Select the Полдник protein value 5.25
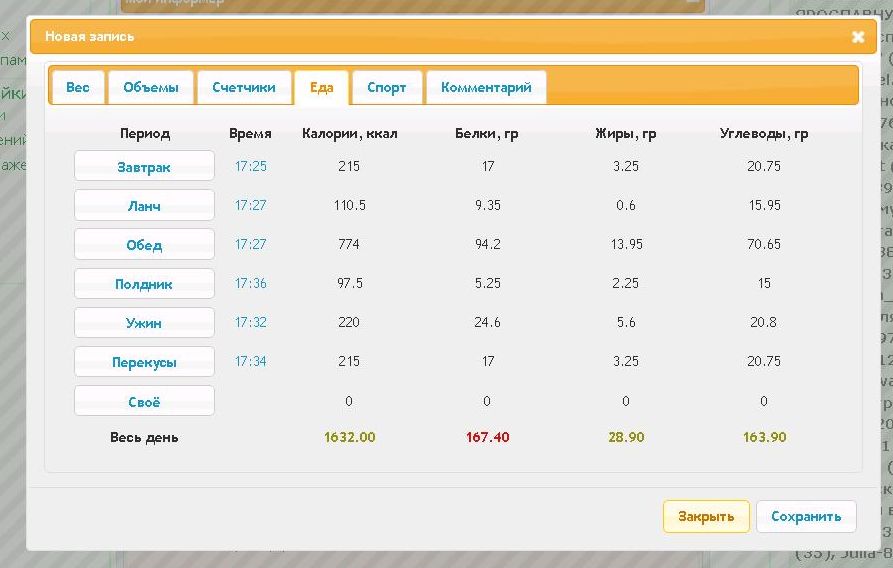The width and height of the screenshot is (893, 568). (488, 283)
